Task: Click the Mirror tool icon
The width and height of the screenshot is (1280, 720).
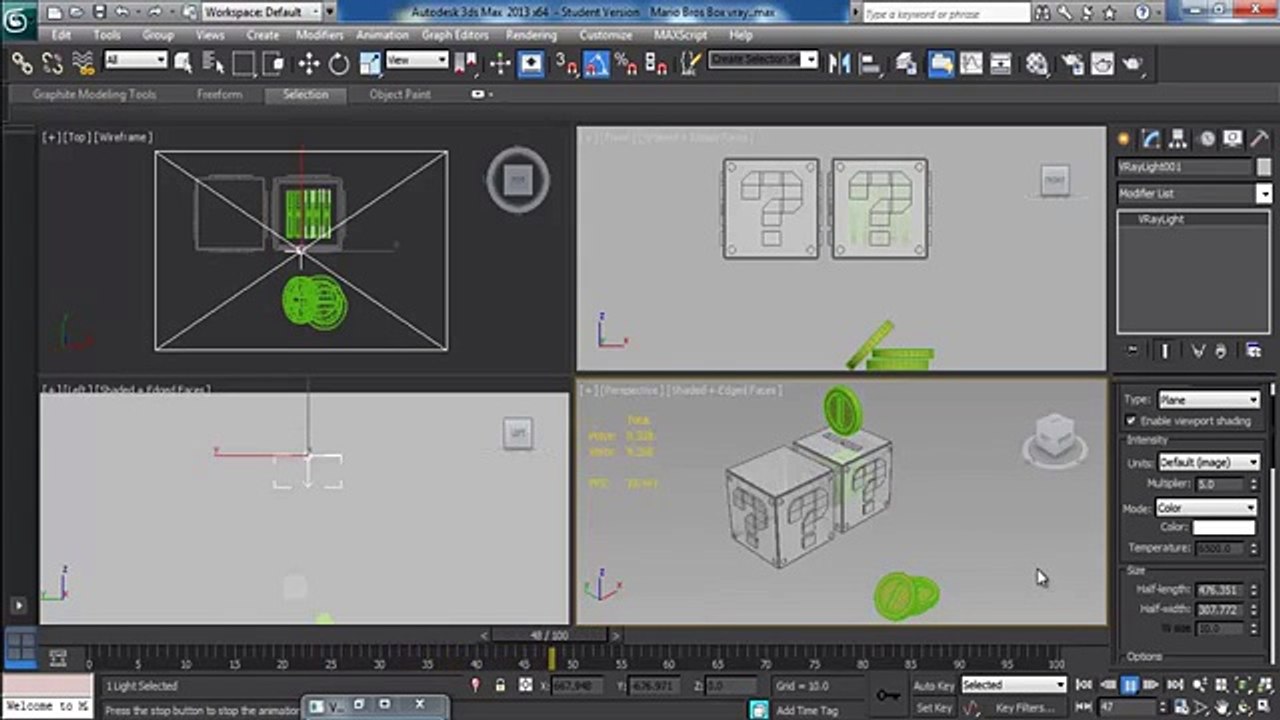Action: click(x=839, y=64)
